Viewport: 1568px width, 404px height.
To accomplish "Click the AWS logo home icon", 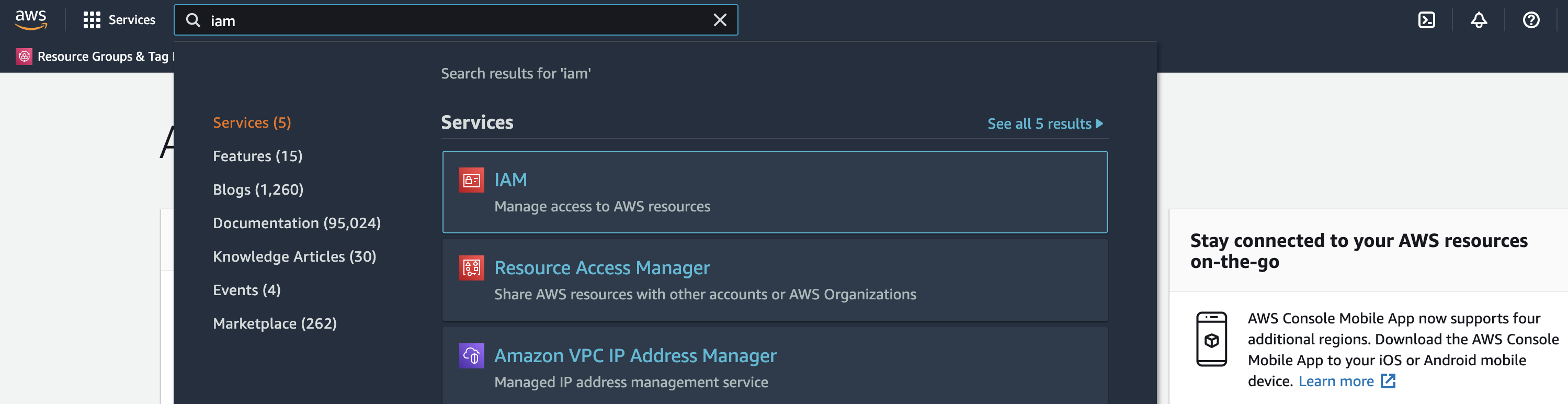I will tap(30, 19).
